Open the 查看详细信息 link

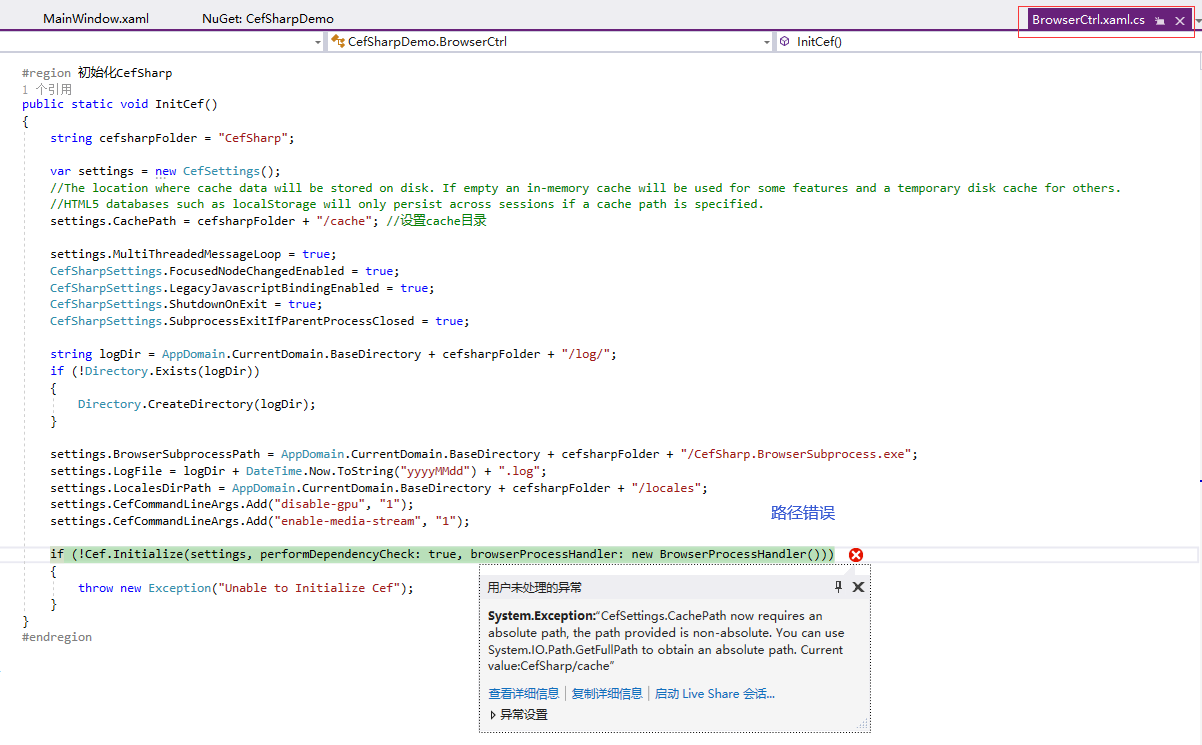tap(523, 693)
